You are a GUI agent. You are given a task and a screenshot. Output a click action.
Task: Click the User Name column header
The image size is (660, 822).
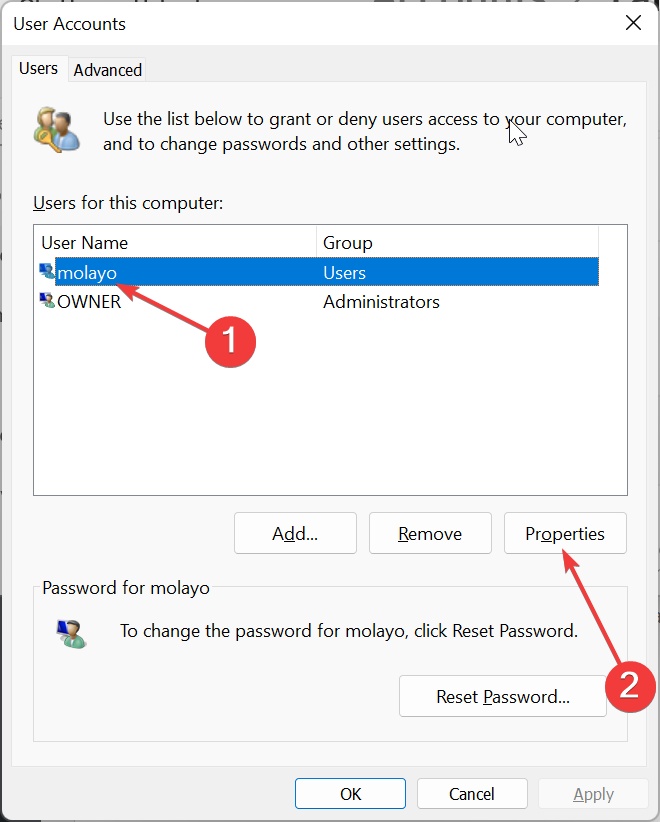(175, 243)
